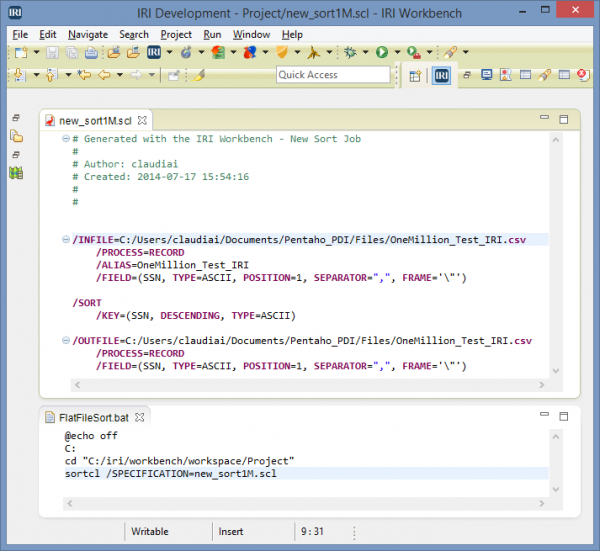Select the FlatFileSort.bat editor tab
600x551 pixels.
93,417
